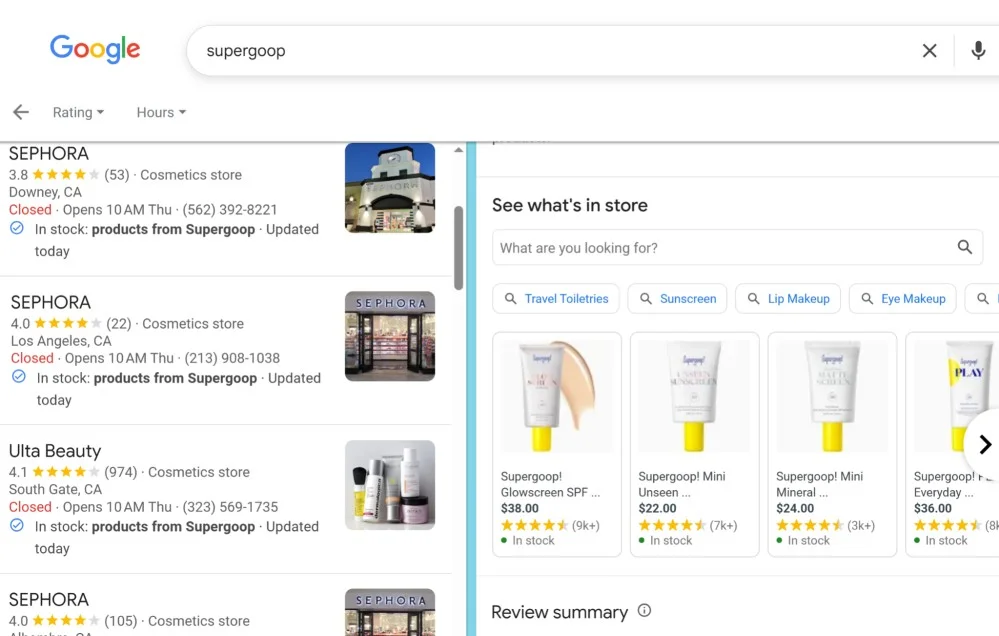
Task: Click the 'Review summary' heading
Action: click(x=559, y=612)
